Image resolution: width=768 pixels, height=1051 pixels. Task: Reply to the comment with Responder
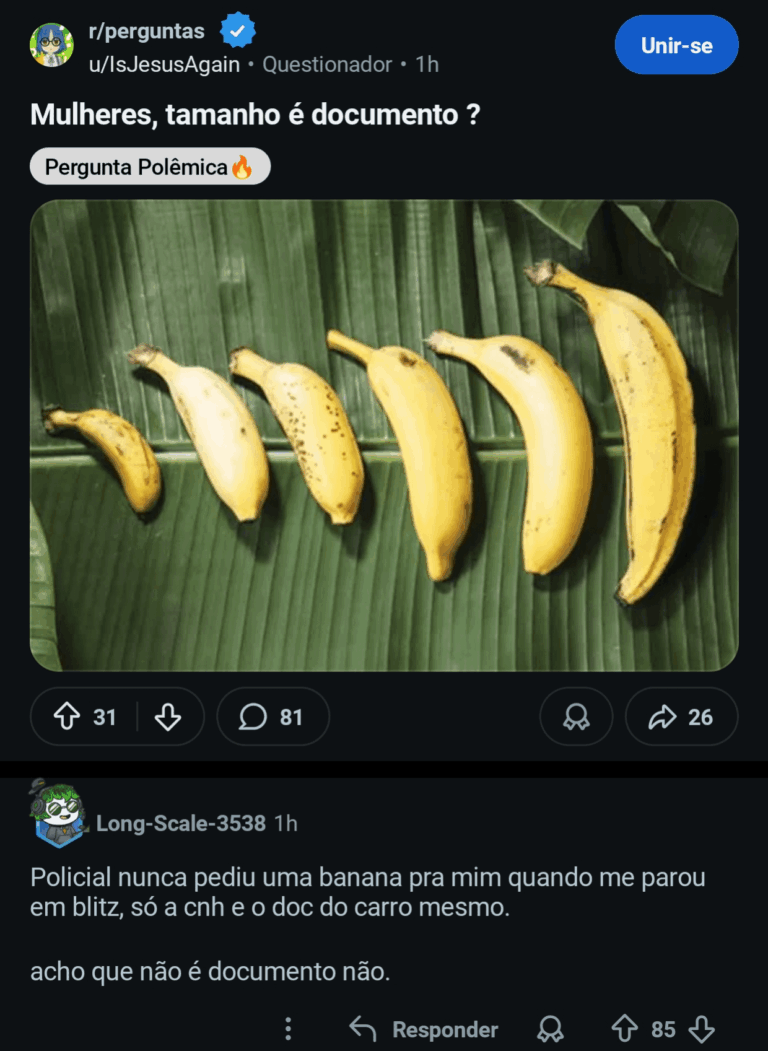click(x=424, y=1029)
